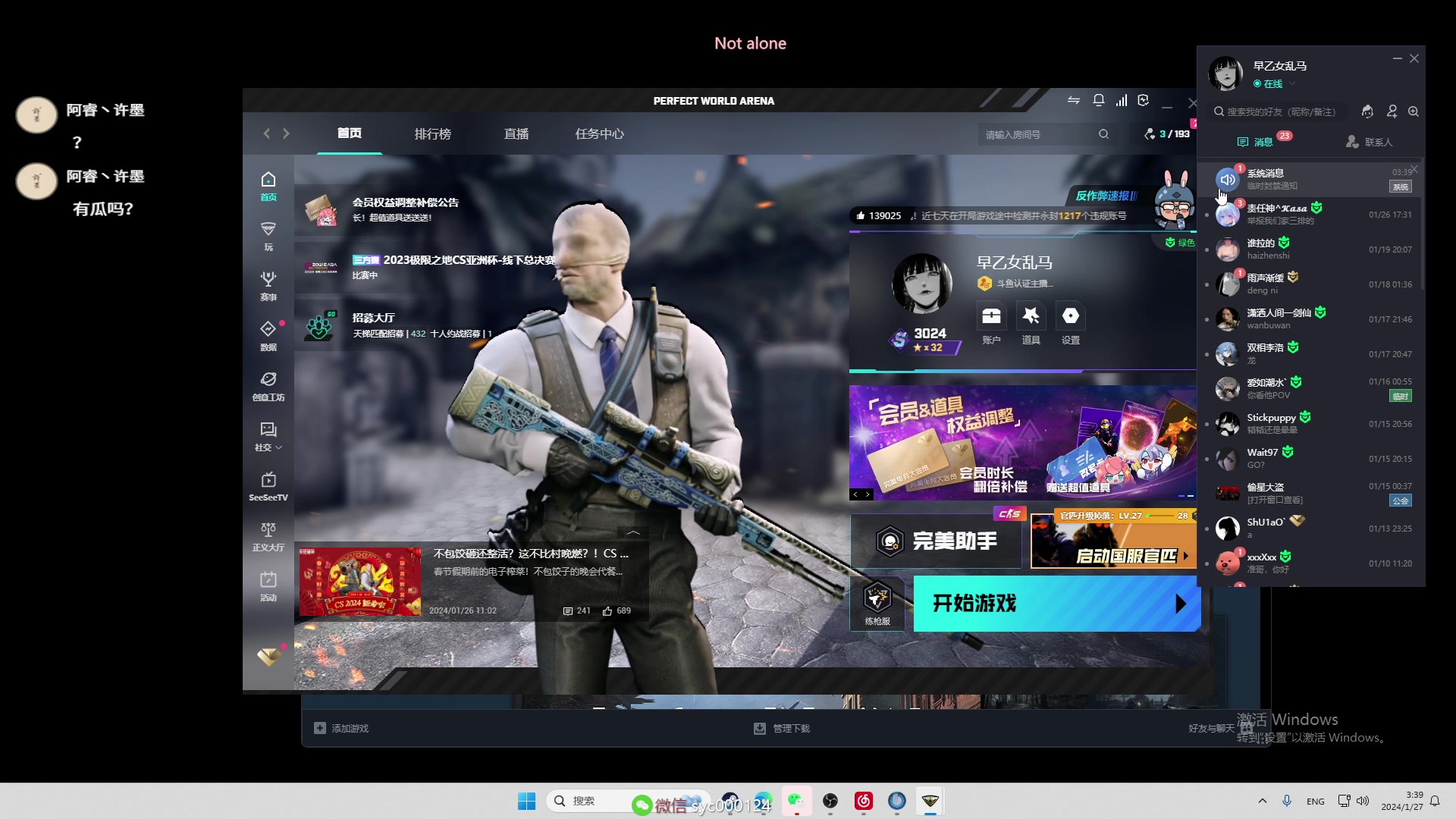Show hidden tray icons in the taskbar

click(1262, 801)
